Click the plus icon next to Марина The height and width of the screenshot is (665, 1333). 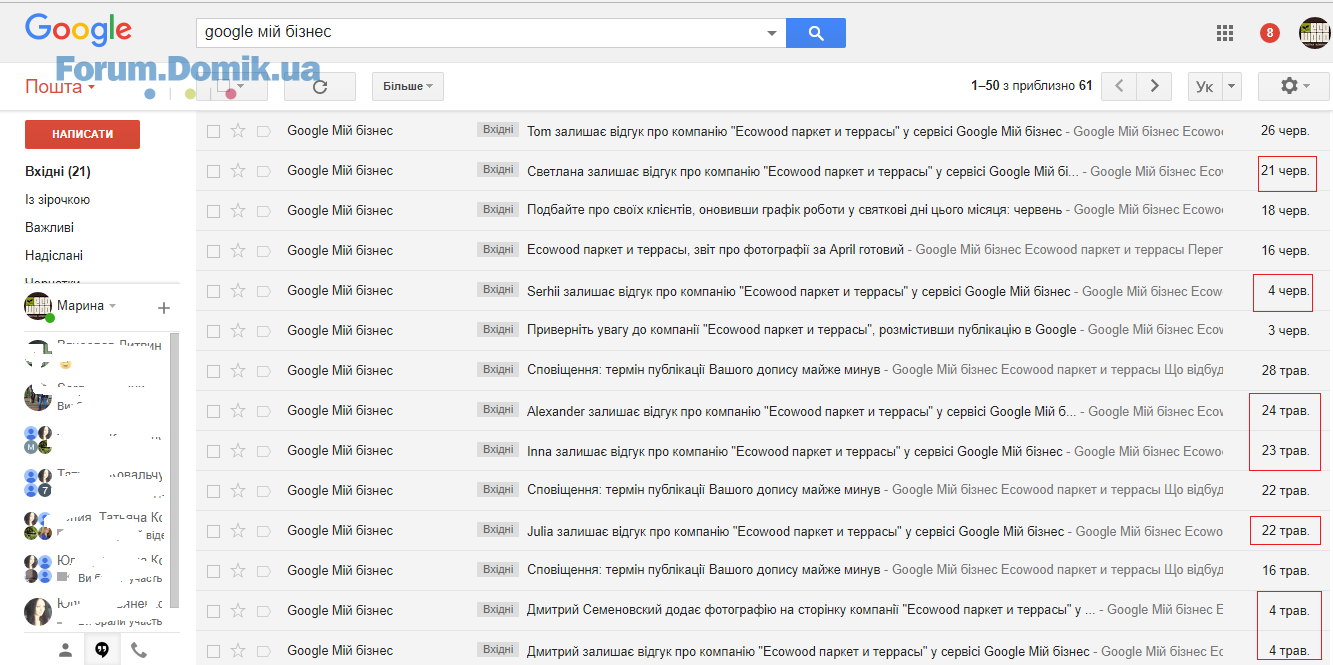(164, 308)
